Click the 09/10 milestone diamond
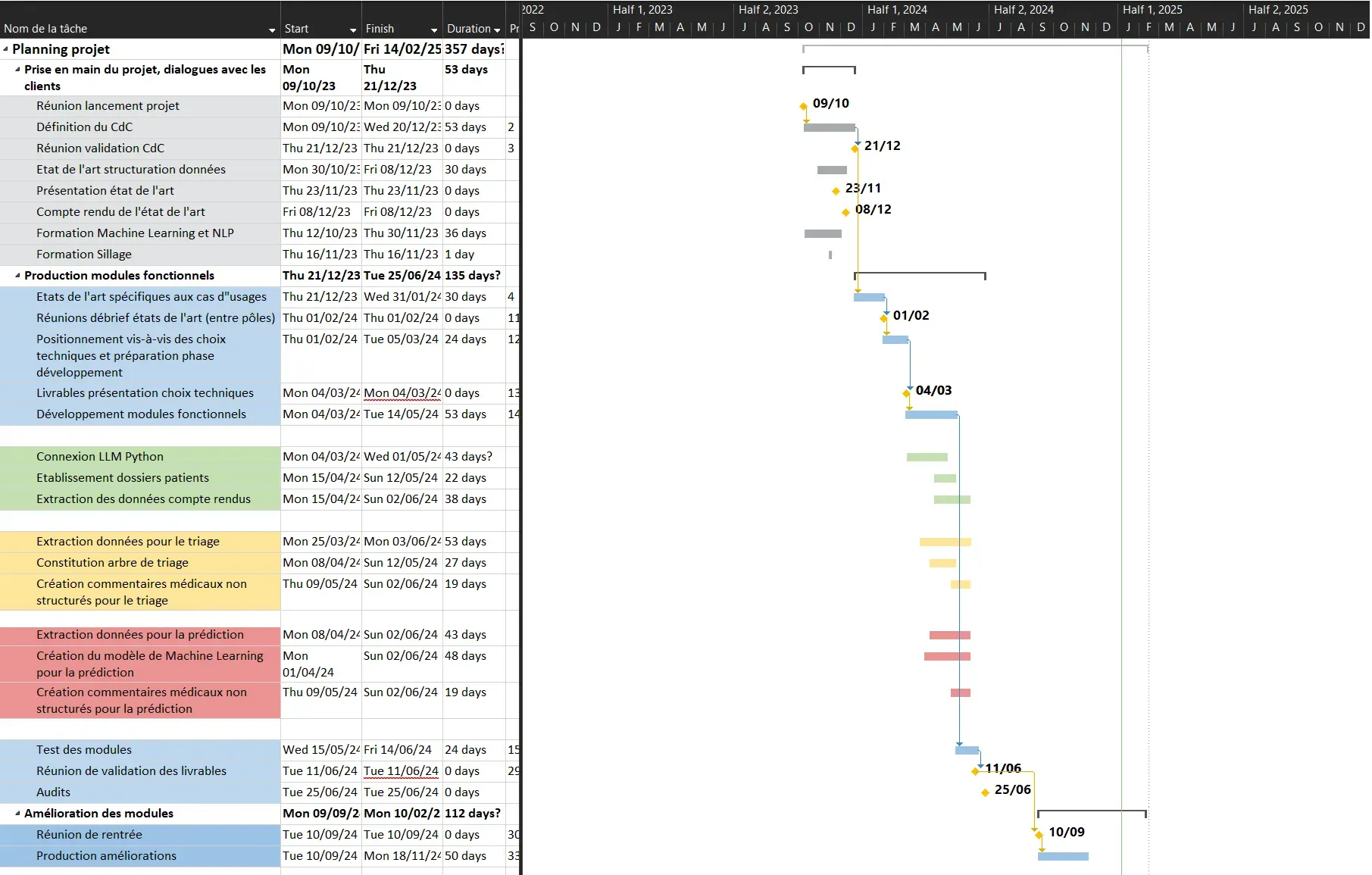The height and width of the screenshot is (875, 1372). pyautogui.click(x=805, y=107)
